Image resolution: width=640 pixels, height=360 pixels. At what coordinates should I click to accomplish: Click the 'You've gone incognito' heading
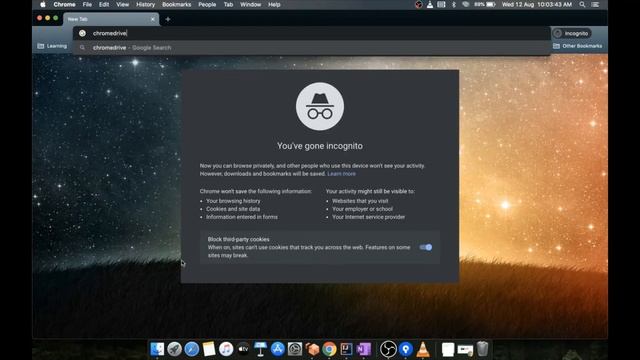pos(320,146)
